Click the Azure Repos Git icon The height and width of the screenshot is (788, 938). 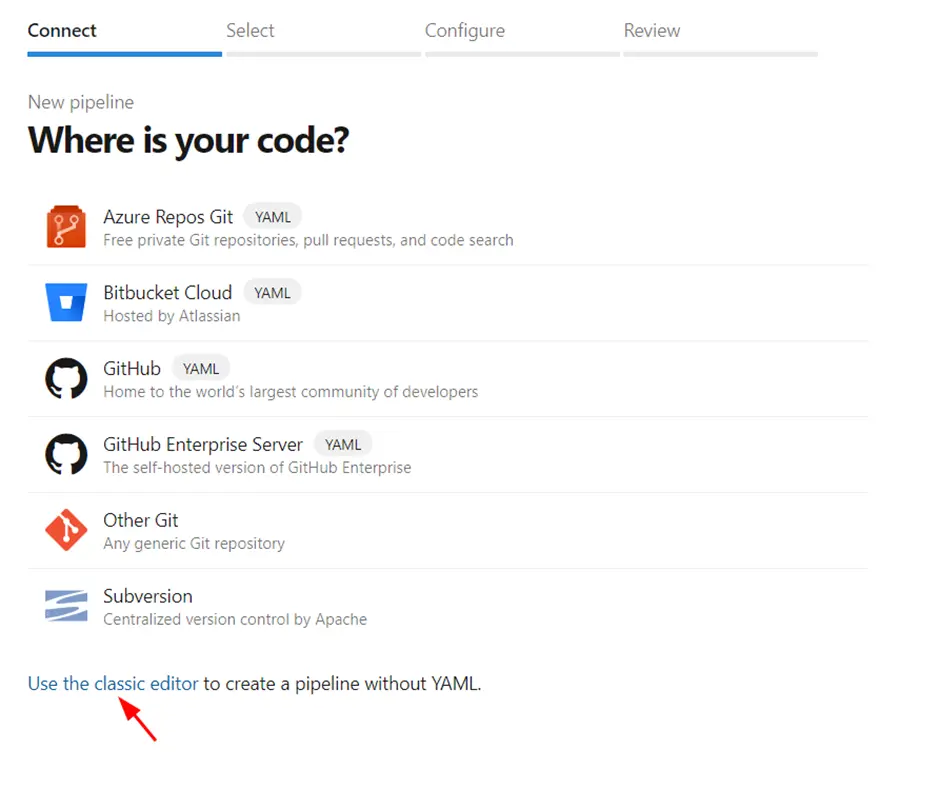coord(66,227)
